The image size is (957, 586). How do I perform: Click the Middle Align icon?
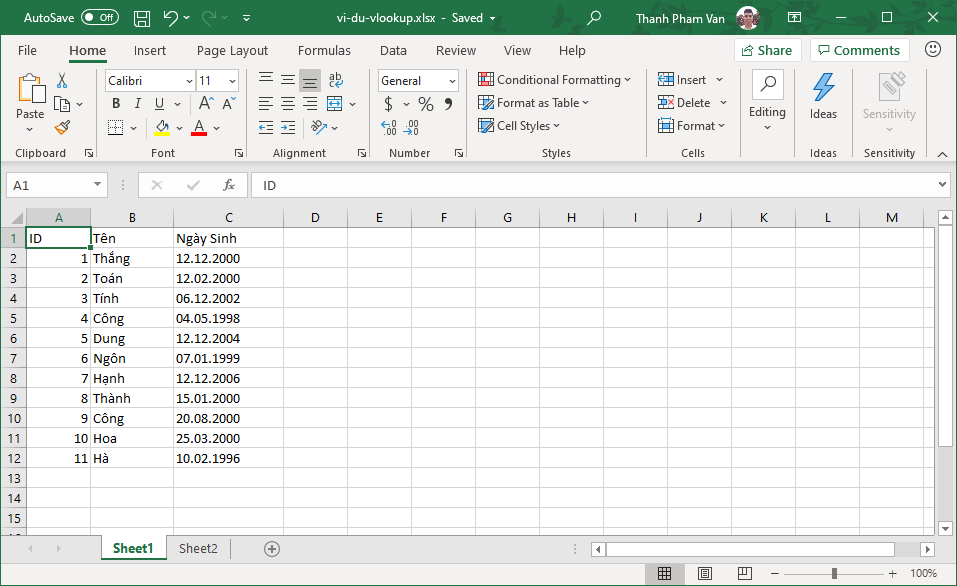pyautogui.click(x=287, y=80)
